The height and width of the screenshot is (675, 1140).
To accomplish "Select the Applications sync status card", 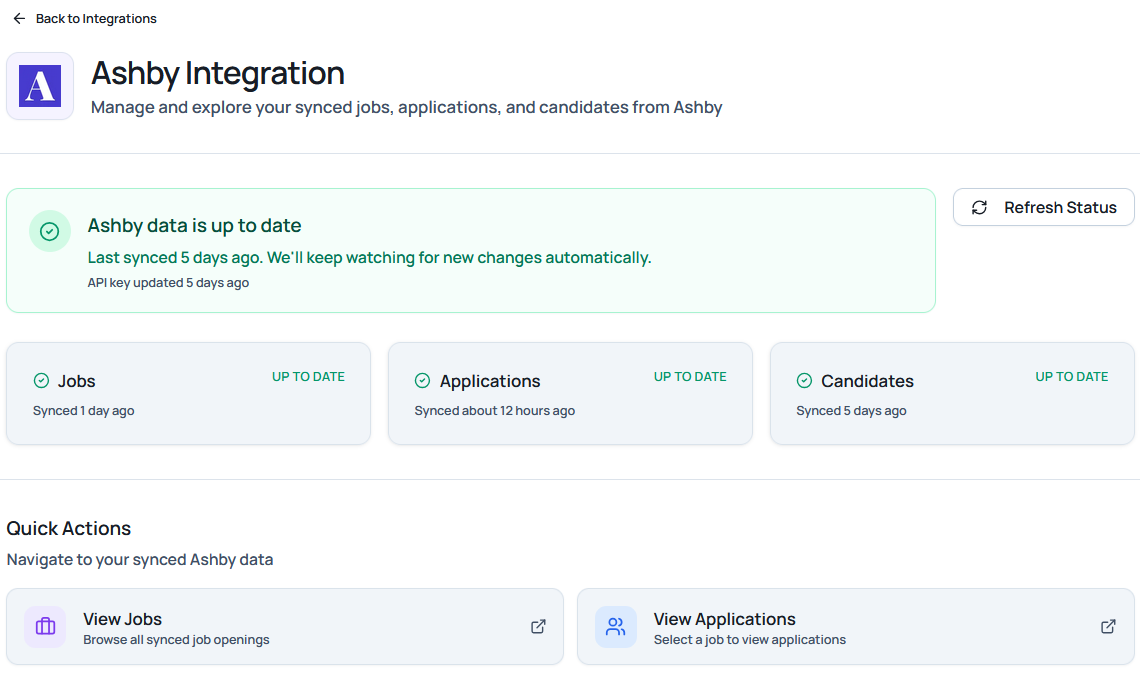I will coord(570,394).
